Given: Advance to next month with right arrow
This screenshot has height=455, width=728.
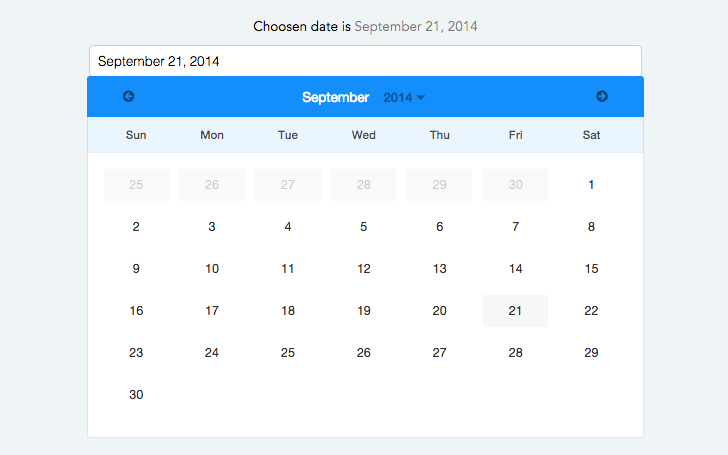Looking at the screenshot, I should [x=602, y=96].
